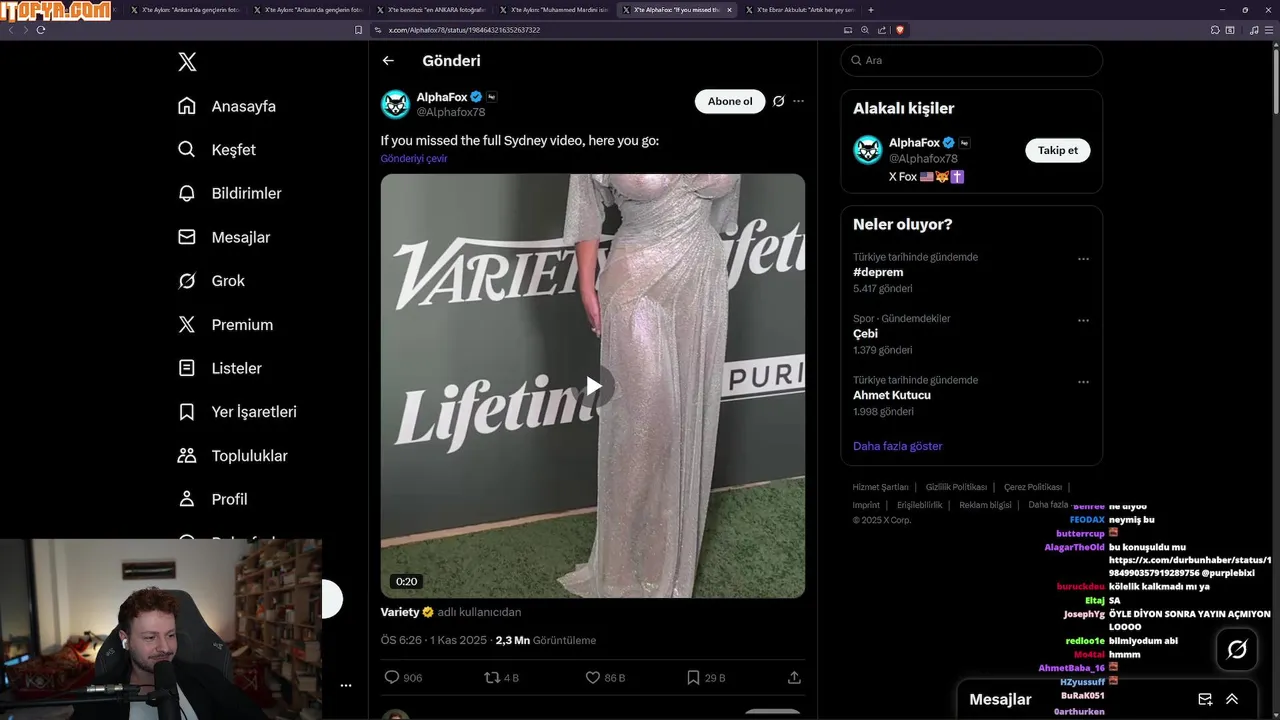Image resolution: width=1280 pixels, height=720 pixels.
Task: Click Daha fazla göster link
Action: (x=897, y=446)
